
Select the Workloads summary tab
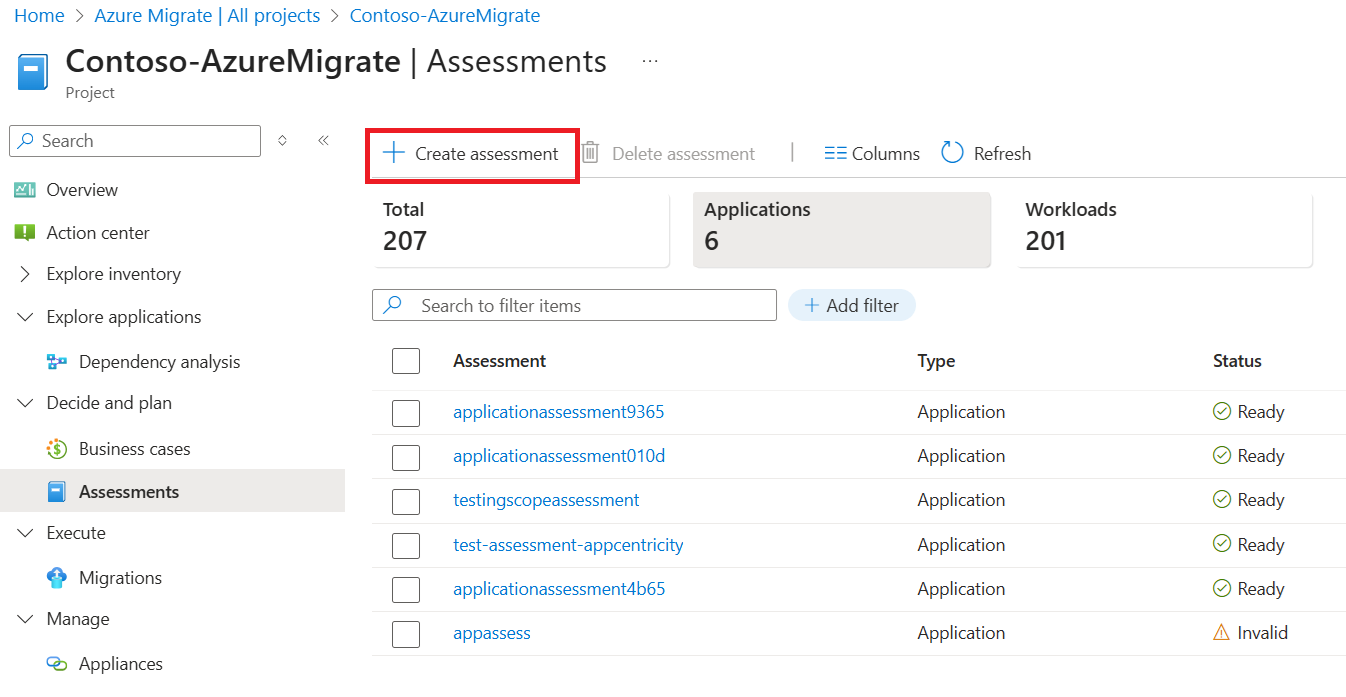[x=1165, y=230]
